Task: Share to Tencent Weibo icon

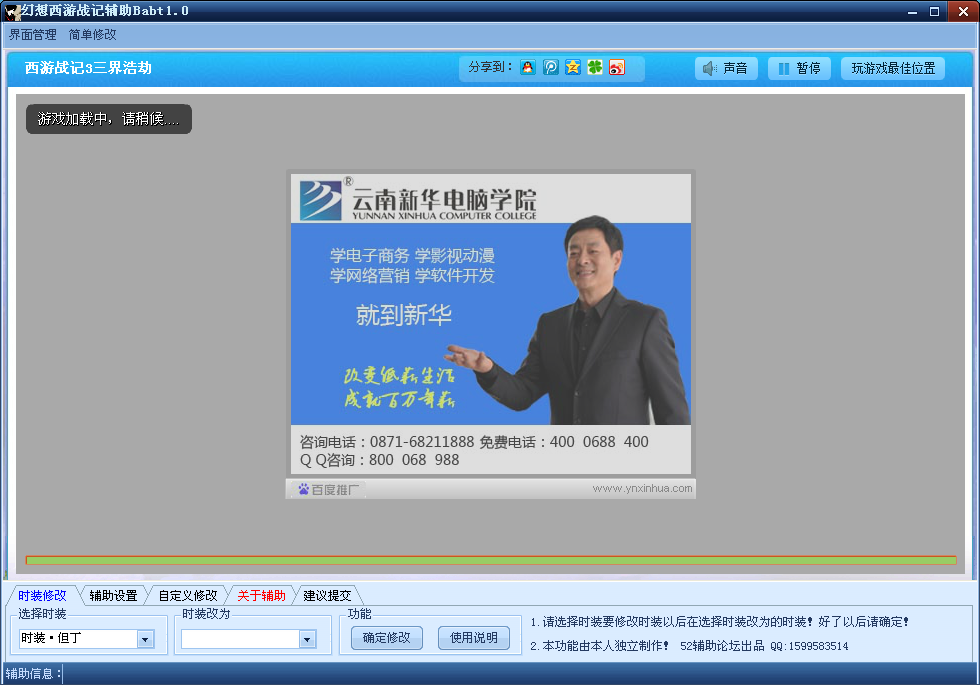Action: tap(551, 68)
